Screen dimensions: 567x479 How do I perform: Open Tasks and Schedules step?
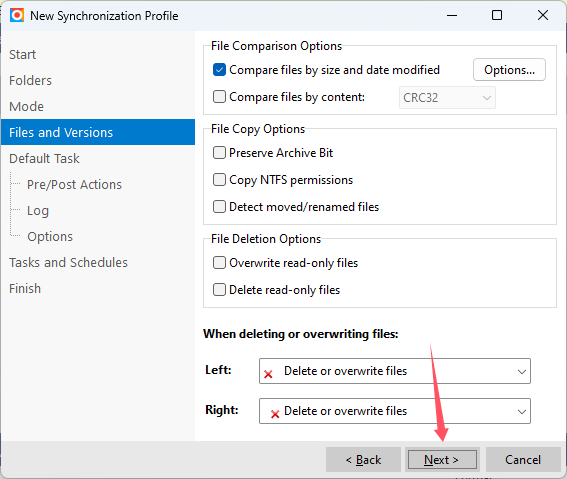click(x=68, y=262)
